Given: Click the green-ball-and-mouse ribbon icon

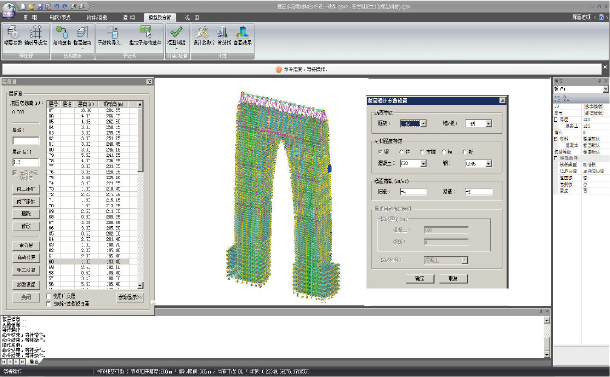Looking at the screenshot, I should [62, 32].
